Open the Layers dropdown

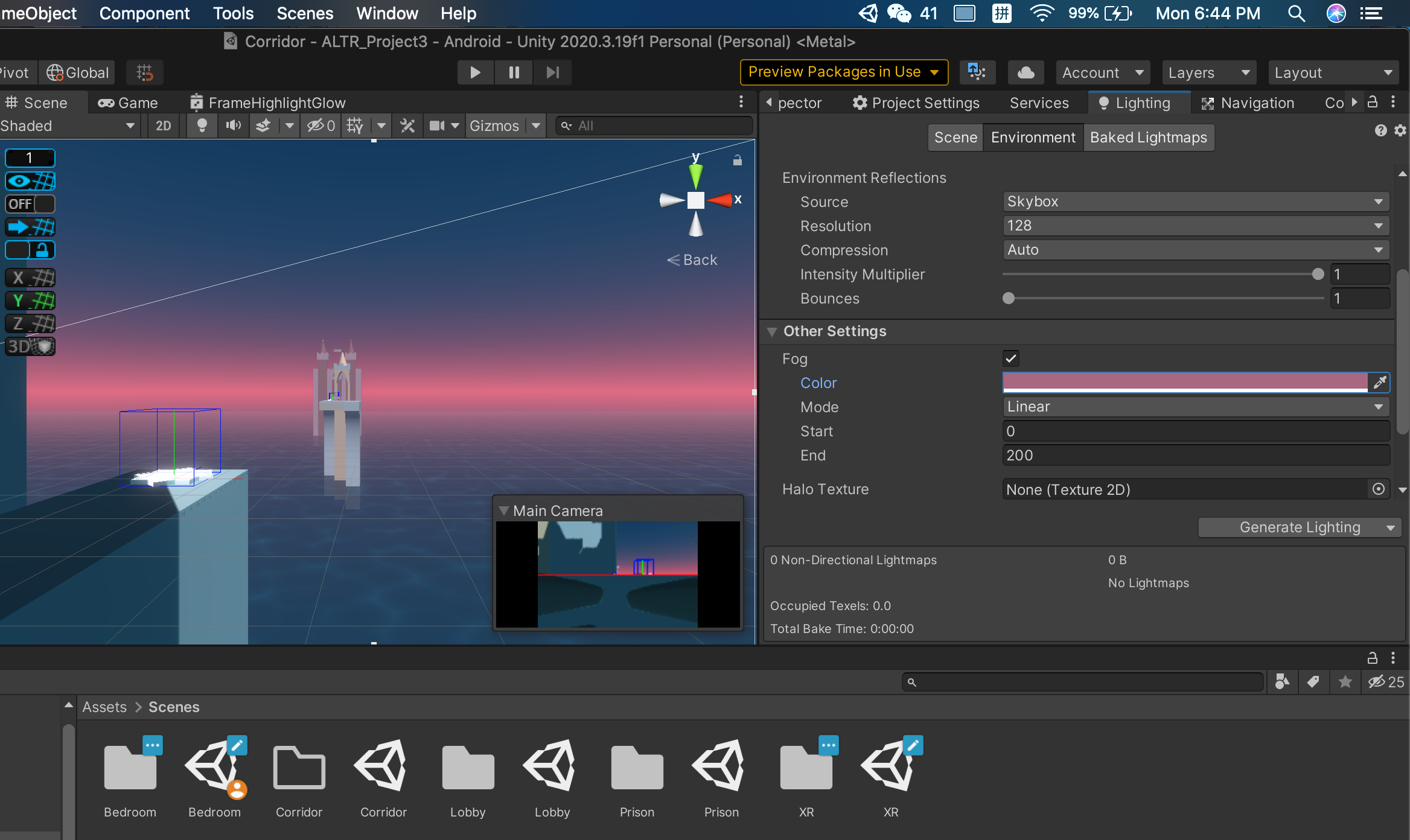coord(1209,72)
